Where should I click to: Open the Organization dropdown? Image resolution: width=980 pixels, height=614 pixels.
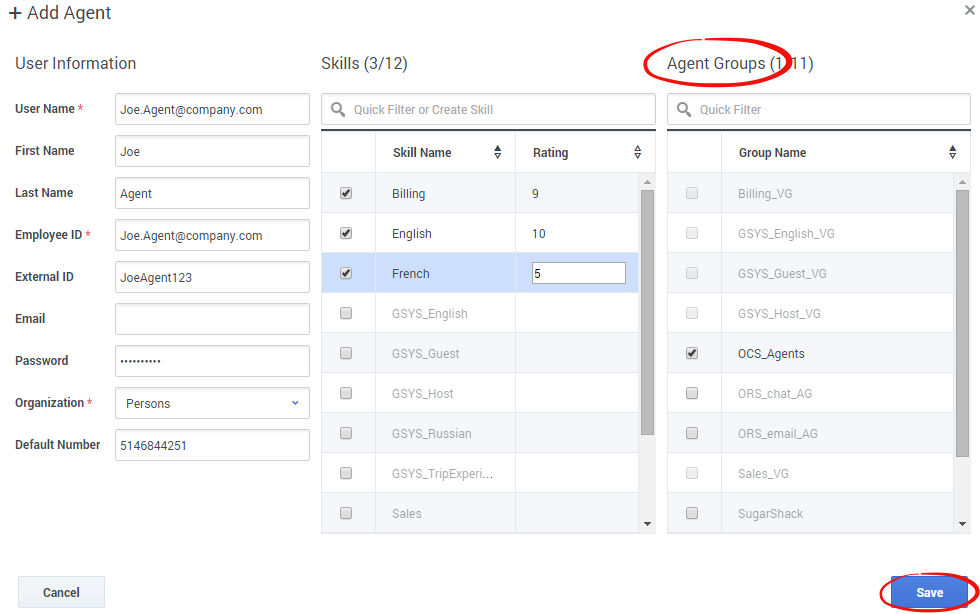[x=212, y=404]
